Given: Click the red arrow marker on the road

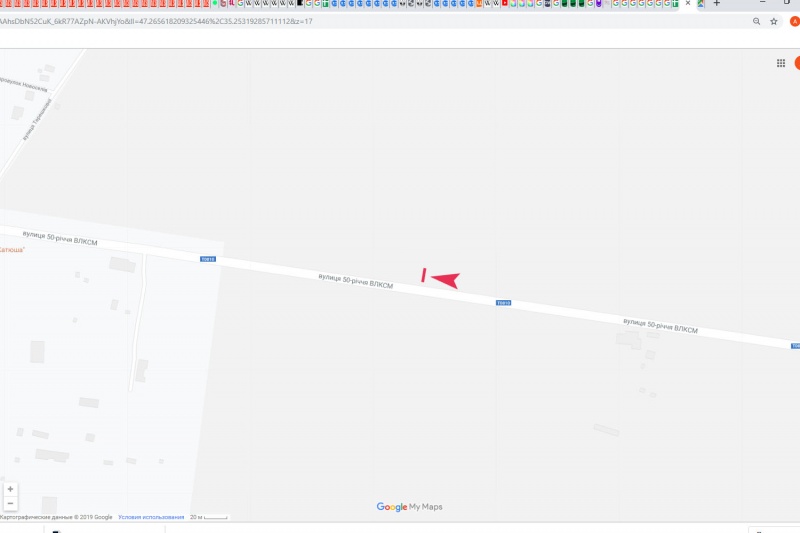Looking at the screenshot, I should pos(446,280).
